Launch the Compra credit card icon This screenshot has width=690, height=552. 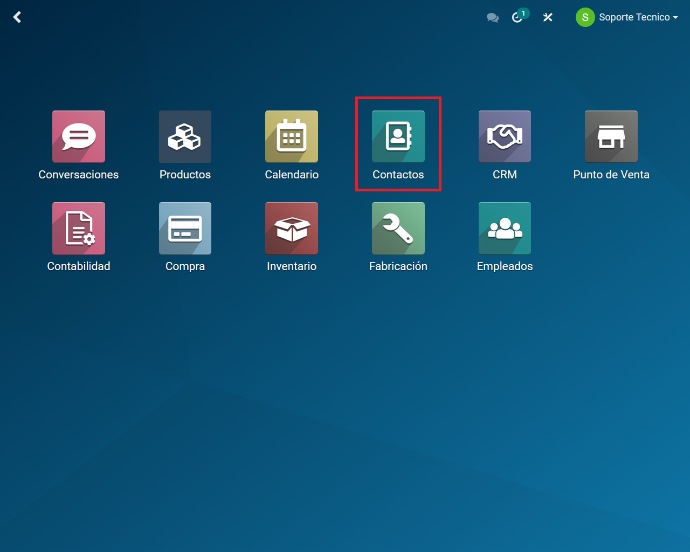(x=185, y=228)
